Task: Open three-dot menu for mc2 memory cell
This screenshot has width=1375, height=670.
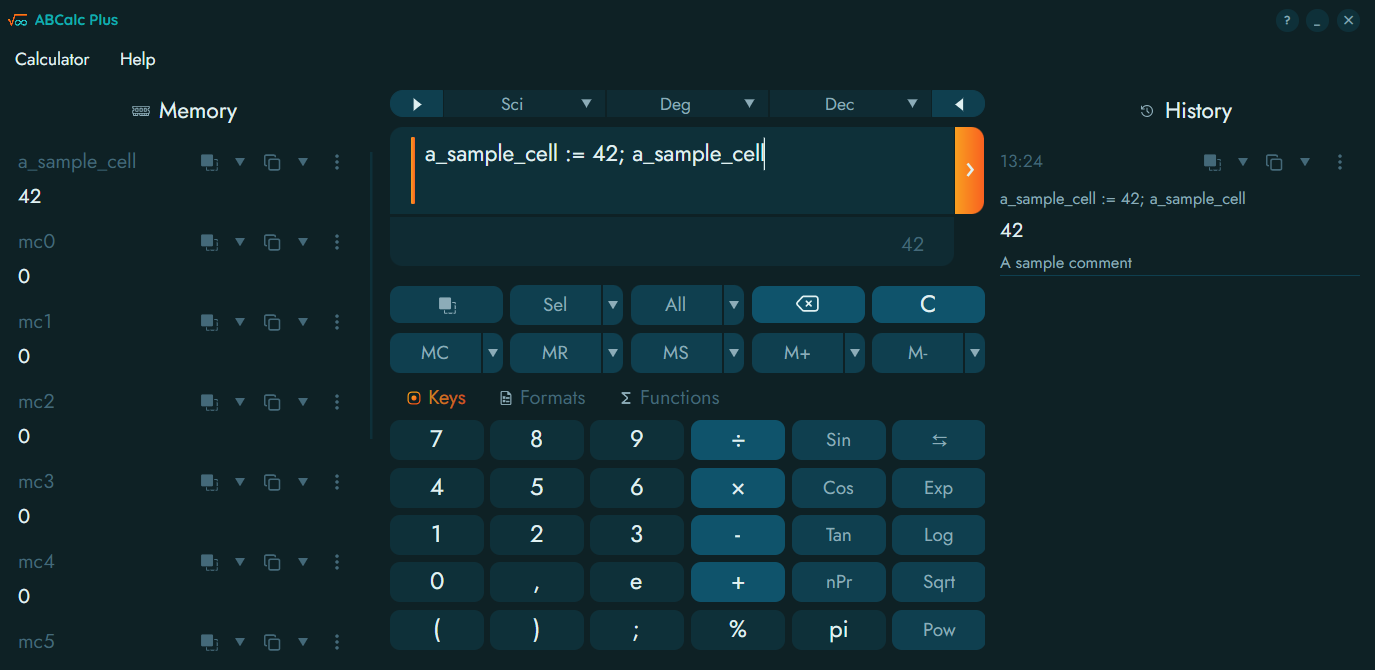Action: (337, 402)
